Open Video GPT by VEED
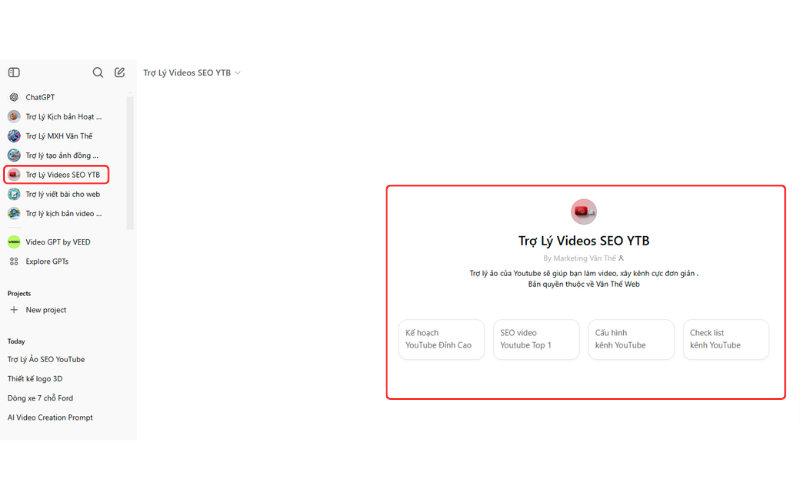 click(x=58, y=242)
